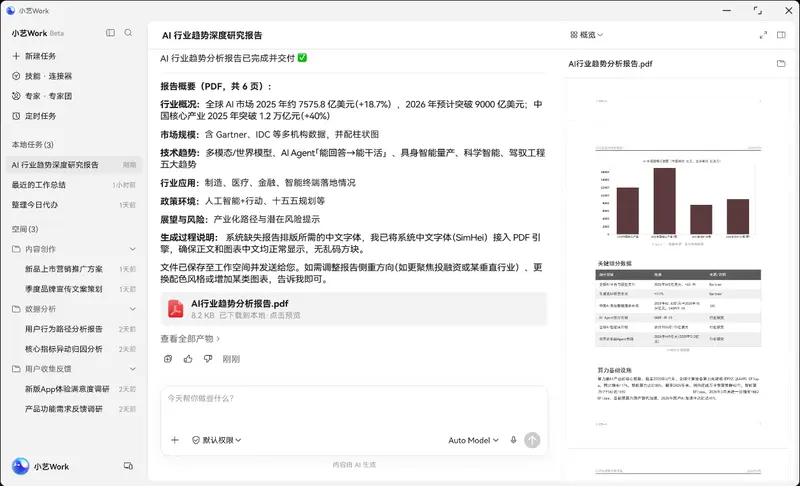Click the 关键细分数据 table in preview
Screen dimensions: 800x486
pyautogui.click(x=678, y=308)
